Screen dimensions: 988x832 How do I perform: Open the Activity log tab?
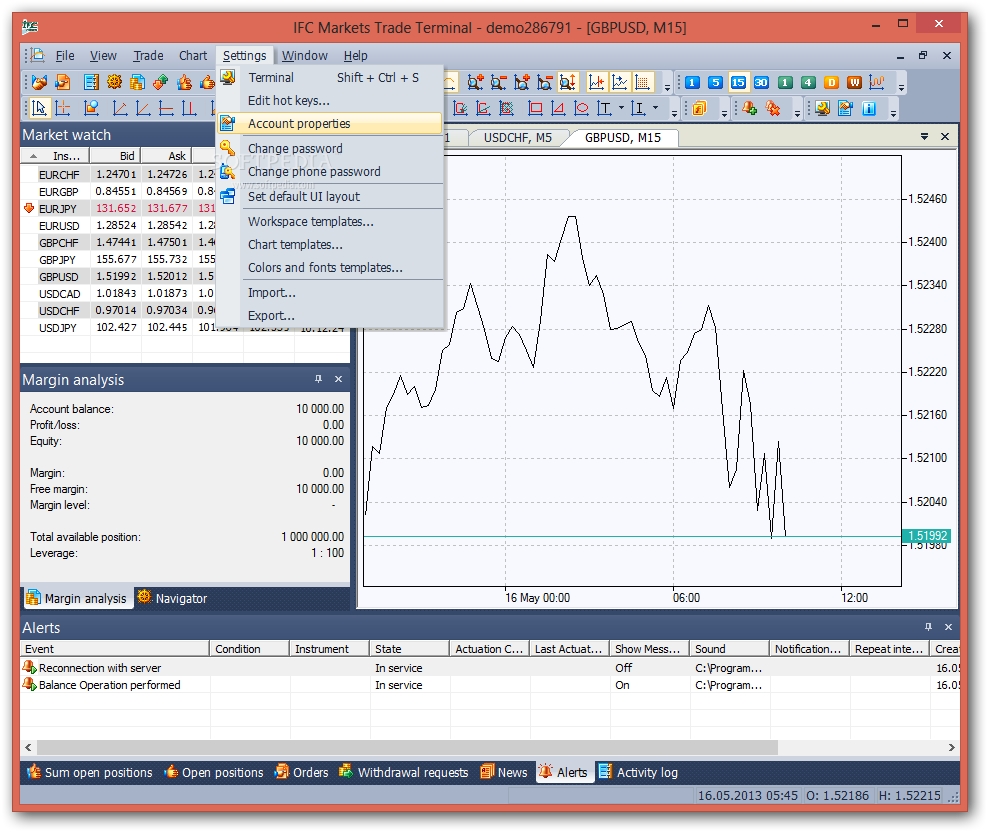(638, 772)
